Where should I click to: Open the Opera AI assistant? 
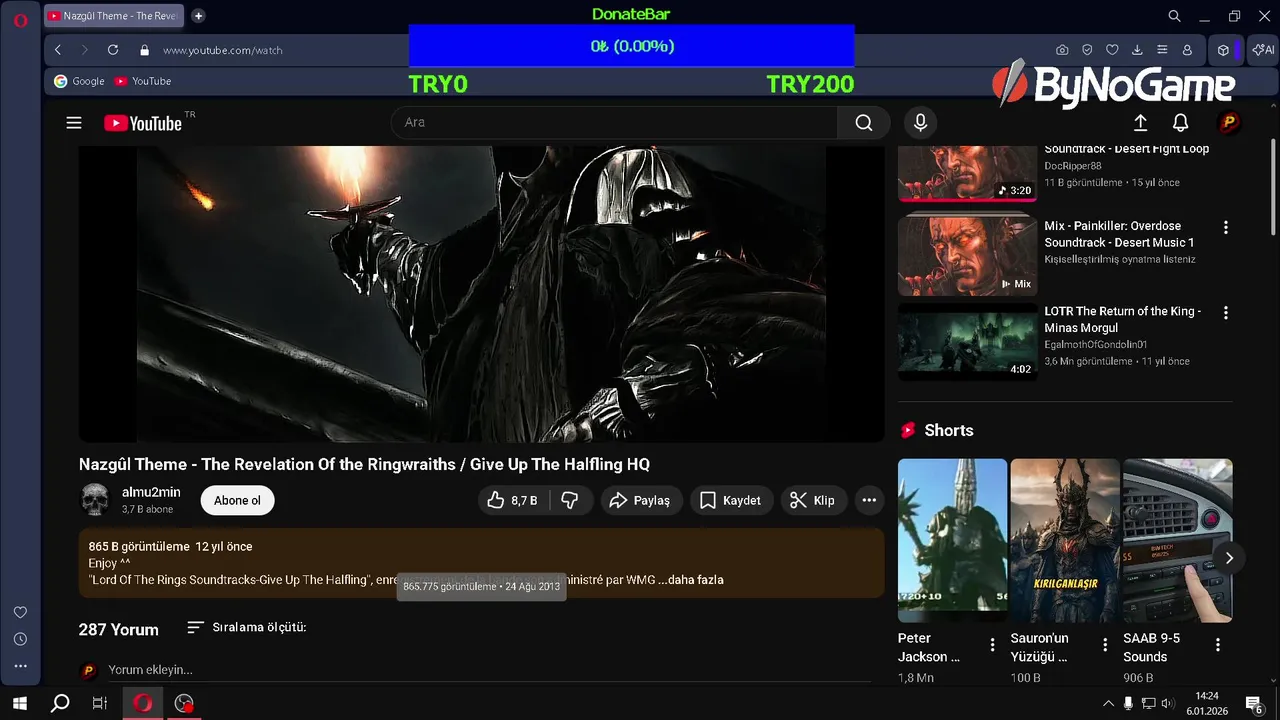(1262, 50)
